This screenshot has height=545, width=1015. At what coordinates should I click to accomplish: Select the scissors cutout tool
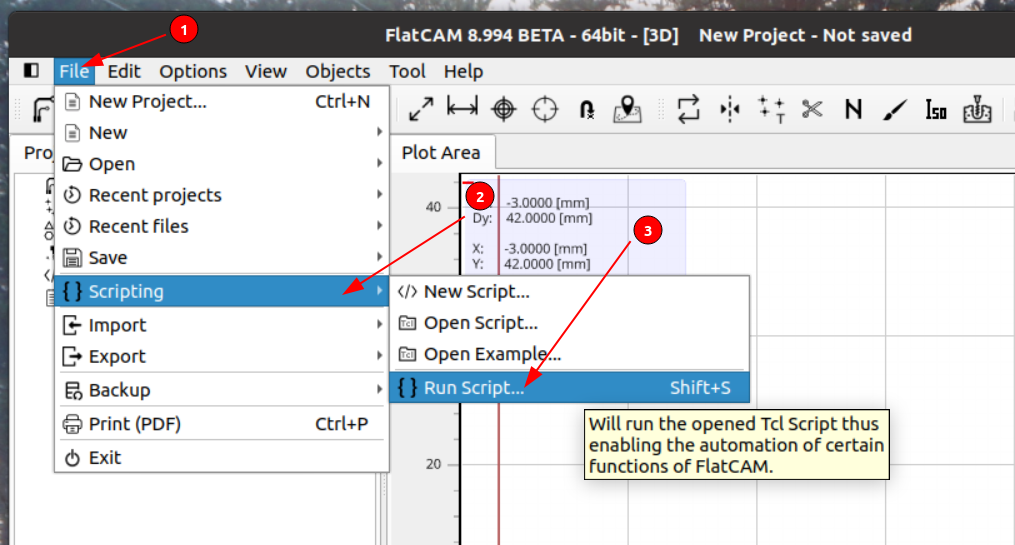click(812, 109)
